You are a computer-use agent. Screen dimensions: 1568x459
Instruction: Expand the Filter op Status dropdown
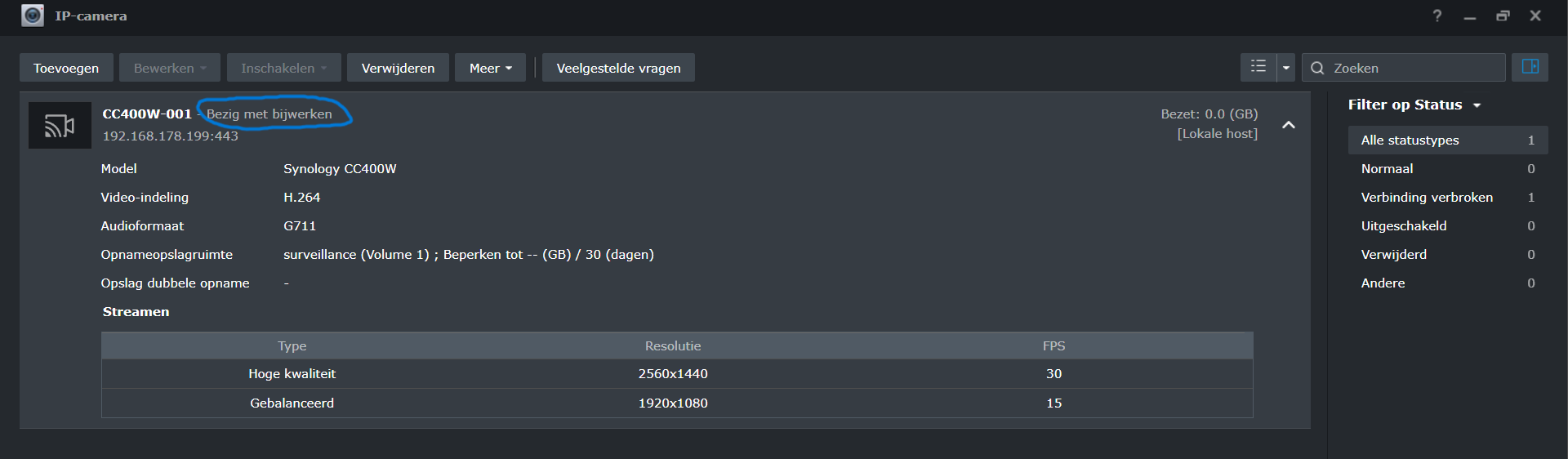pos(1414,105)
